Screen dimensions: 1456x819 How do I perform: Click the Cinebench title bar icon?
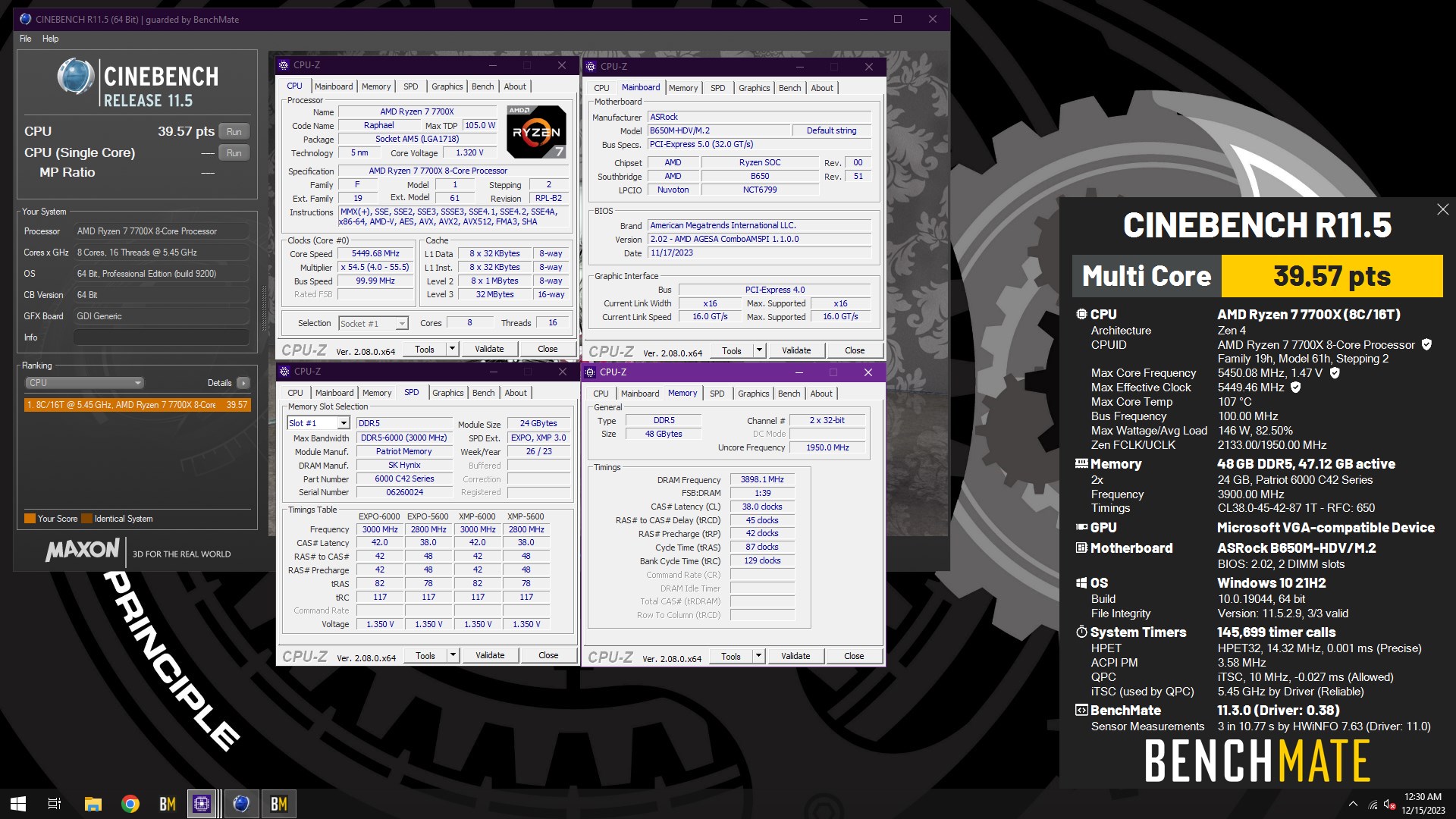pos(25,19)
